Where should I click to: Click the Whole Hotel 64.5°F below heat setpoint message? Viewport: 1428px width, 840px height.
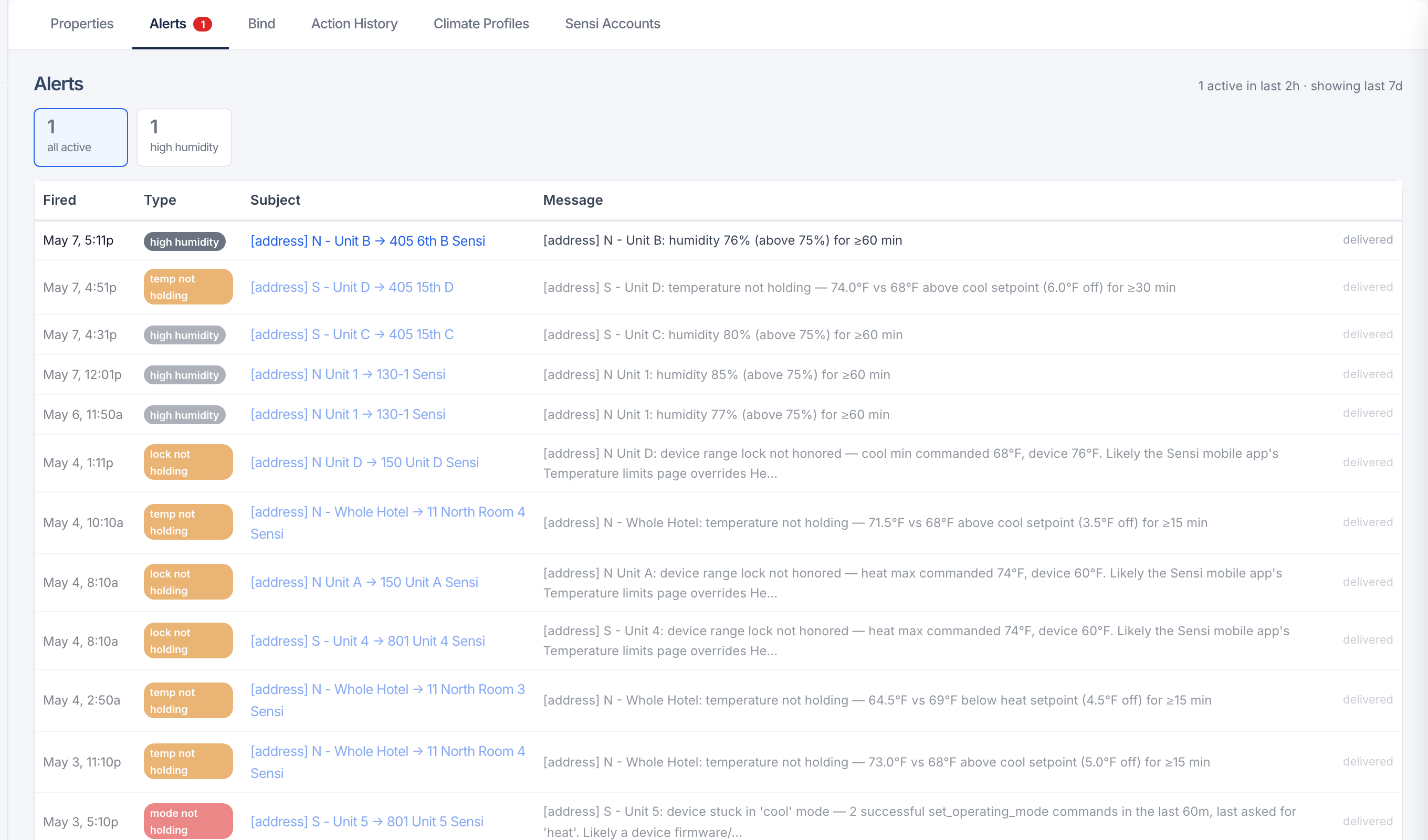click(x=877, y=700)
